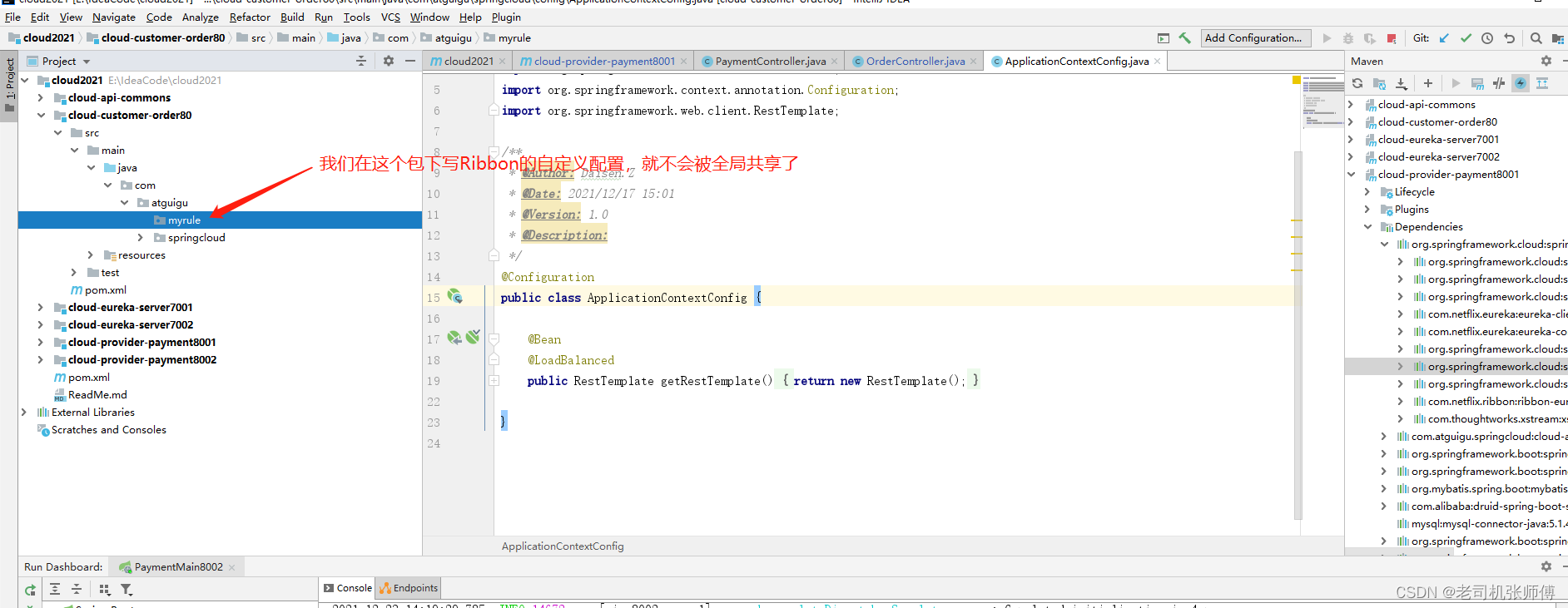
Task: Click Run Dashboard settings gear icon
Action: click(1546, 566)
